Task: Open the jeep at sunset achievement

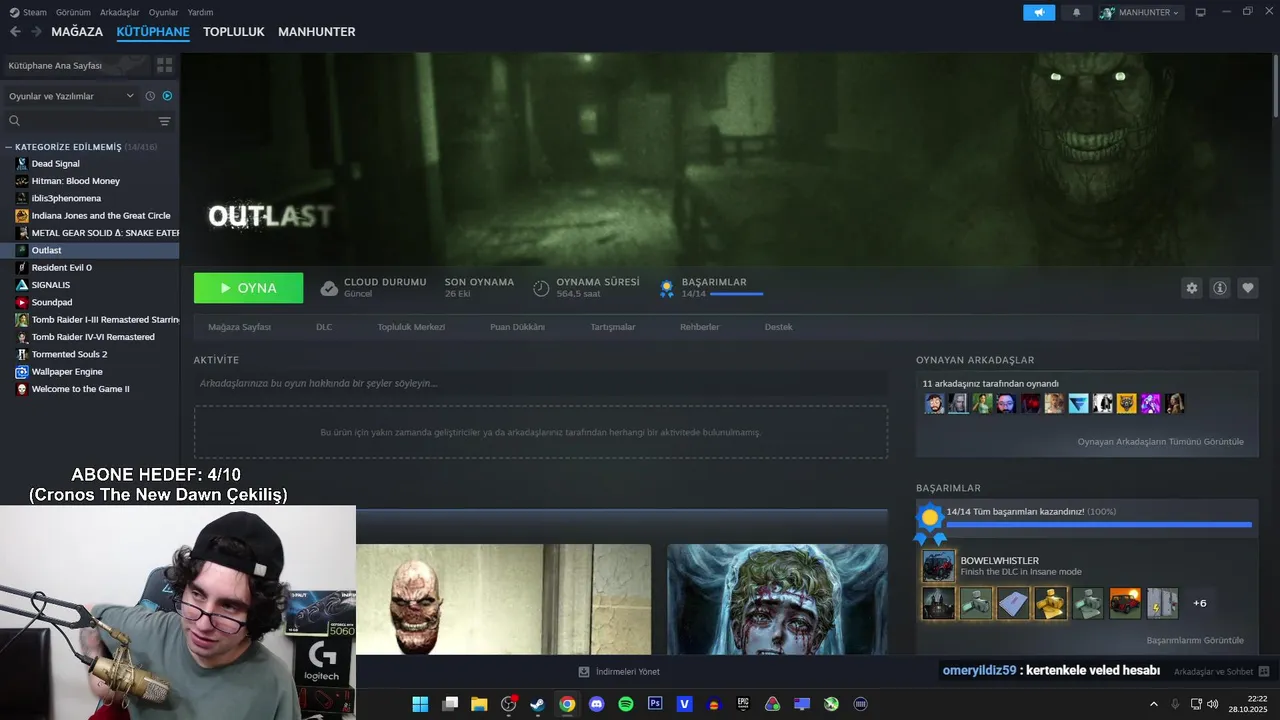Action: coord(1125,603)
